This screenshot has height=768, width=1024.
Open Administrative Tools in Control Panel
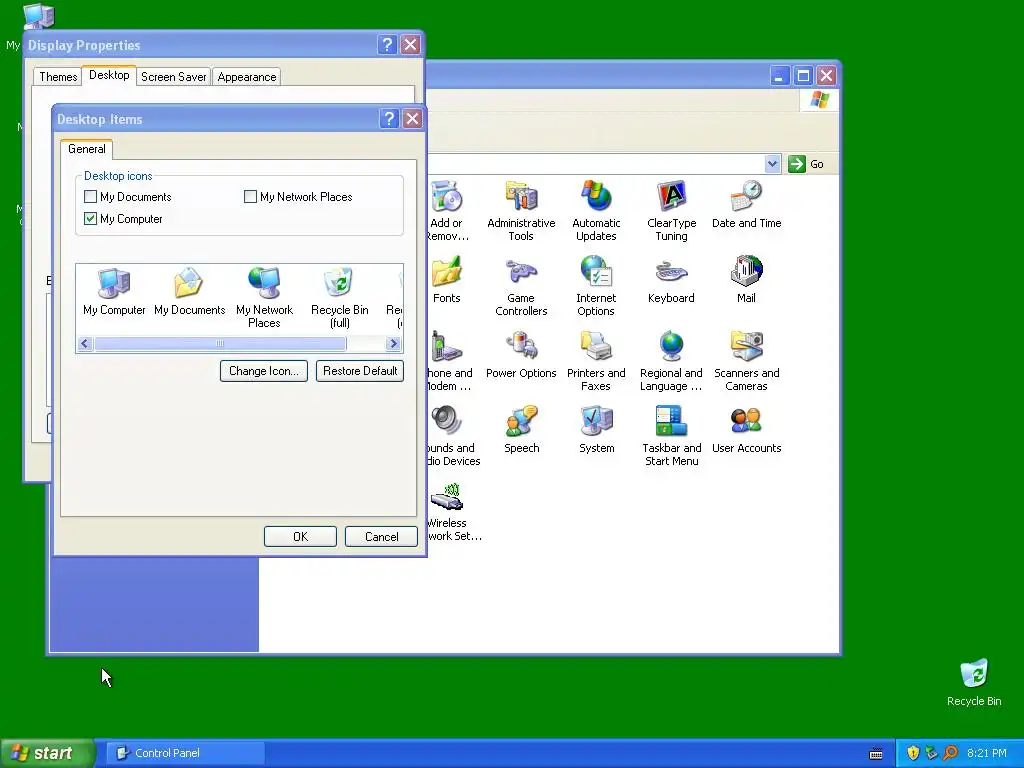click(x=521, y=210)
